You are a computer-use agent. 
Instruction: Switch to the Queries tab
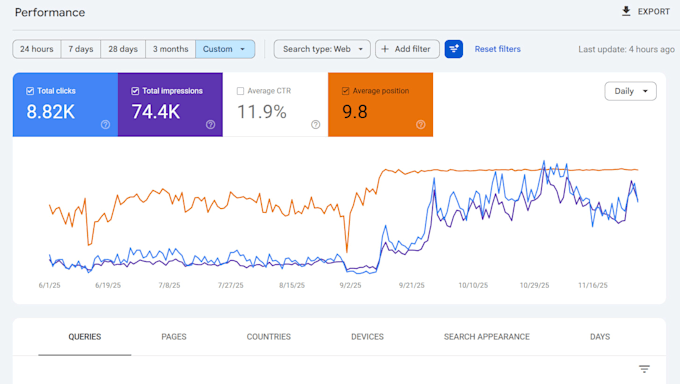85,337
